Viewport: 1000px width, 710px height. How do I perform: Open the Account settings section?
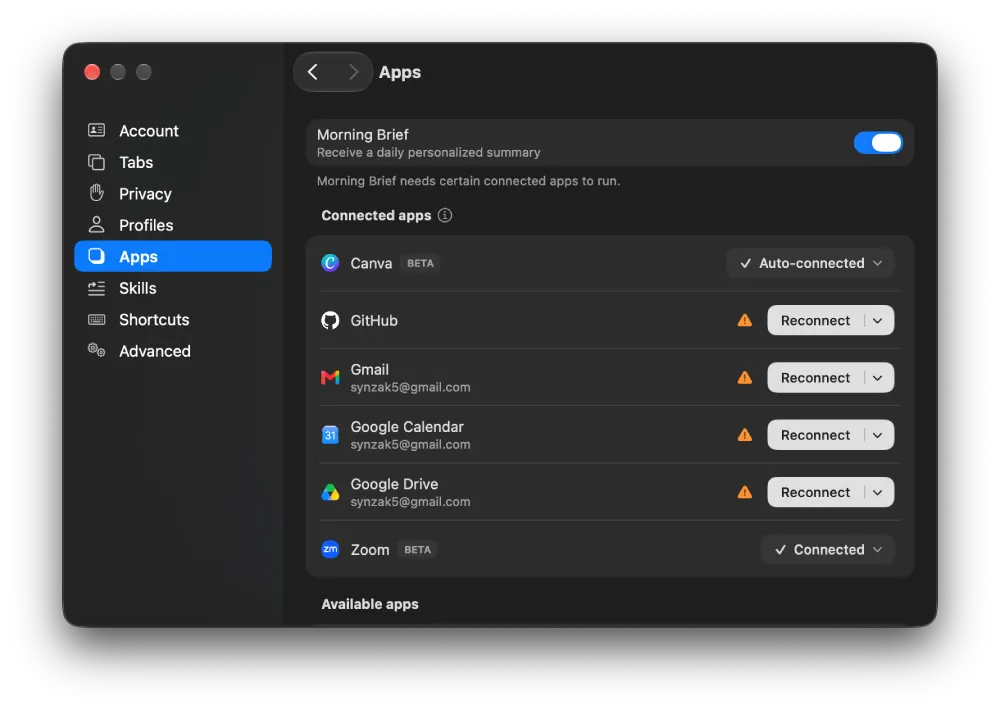click(173, 131)
